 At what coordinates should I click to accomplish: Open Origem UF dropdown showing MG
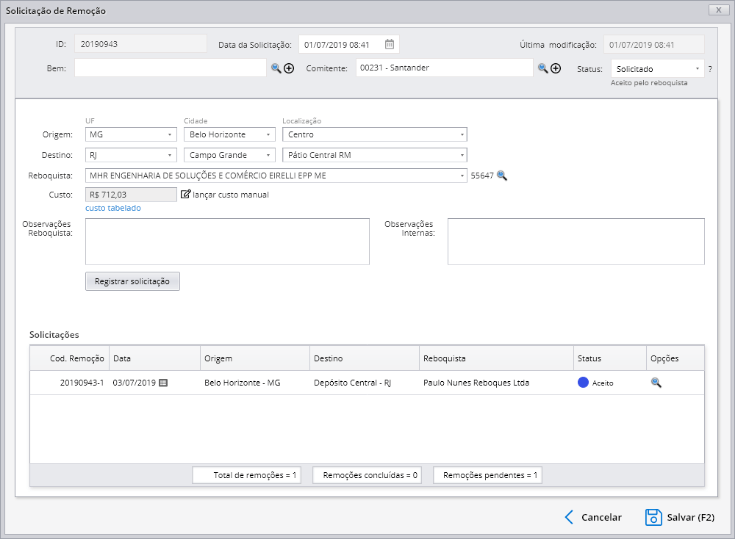coord(131,135)
